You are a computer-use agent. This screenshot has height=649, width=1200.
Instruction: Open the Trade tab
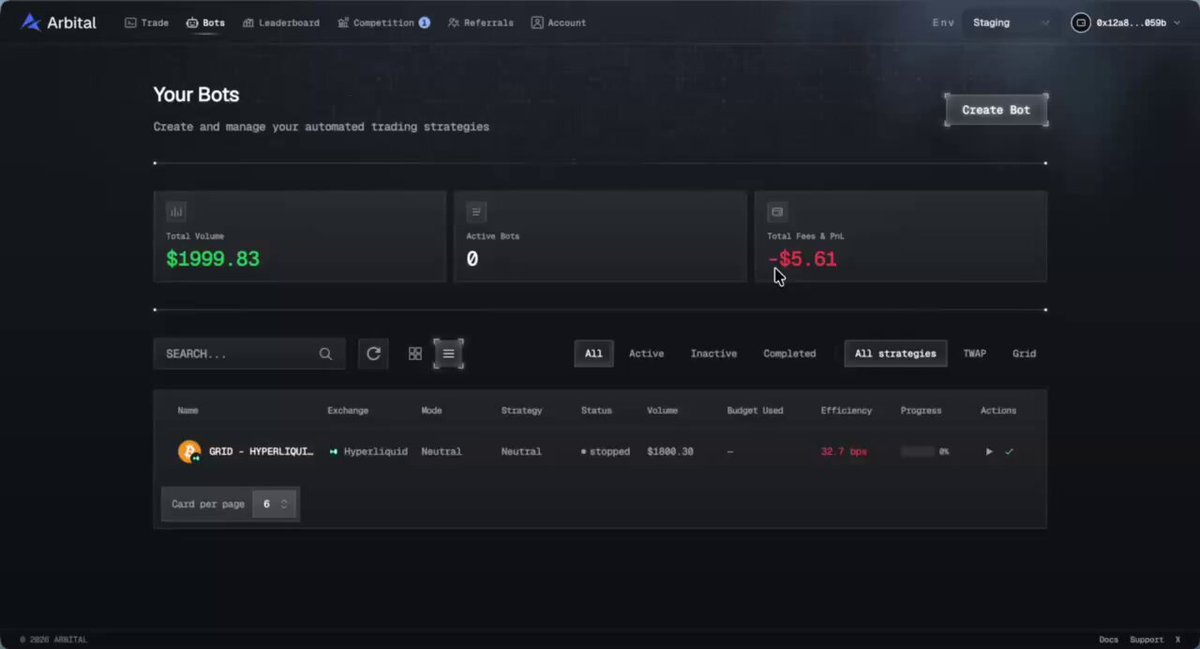tap(146, 22)
